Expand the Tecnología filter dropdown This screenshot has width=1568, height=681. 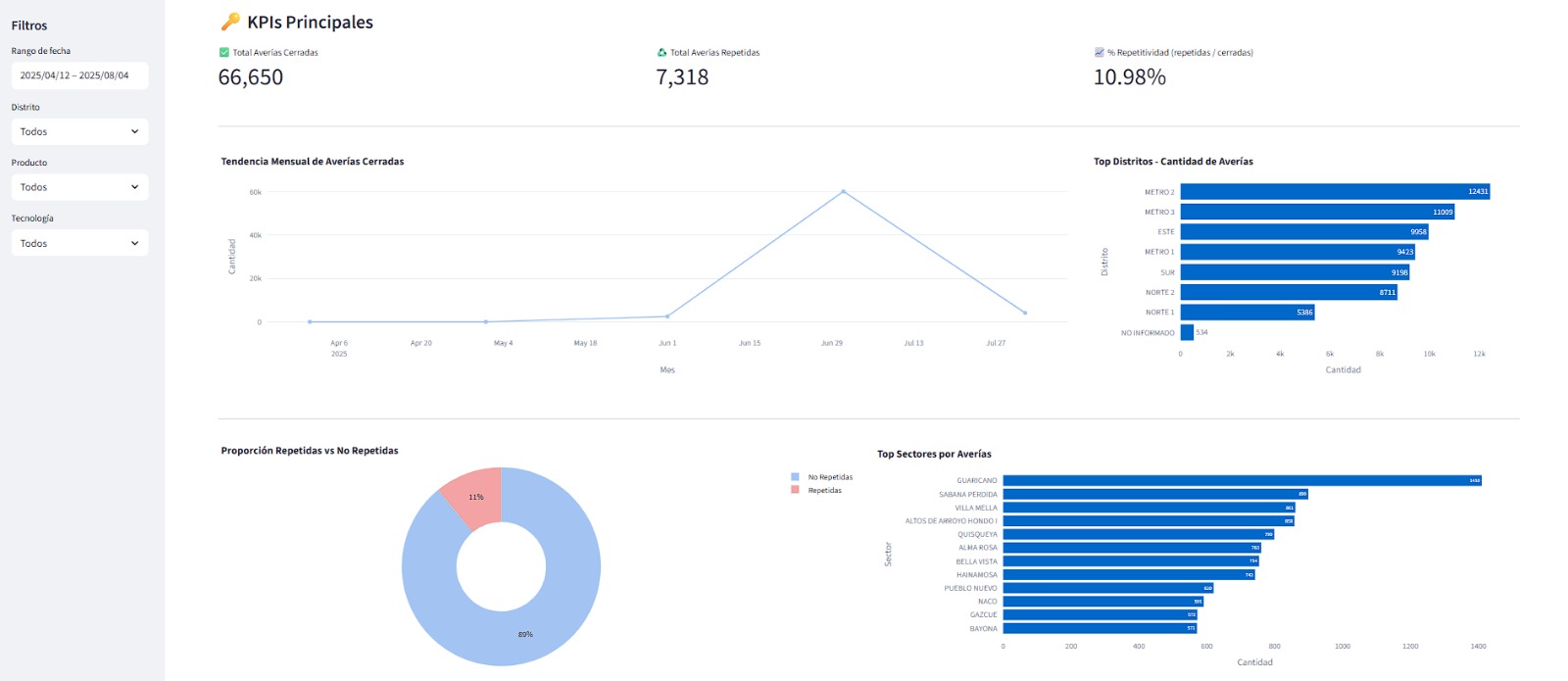pos(79,243)
